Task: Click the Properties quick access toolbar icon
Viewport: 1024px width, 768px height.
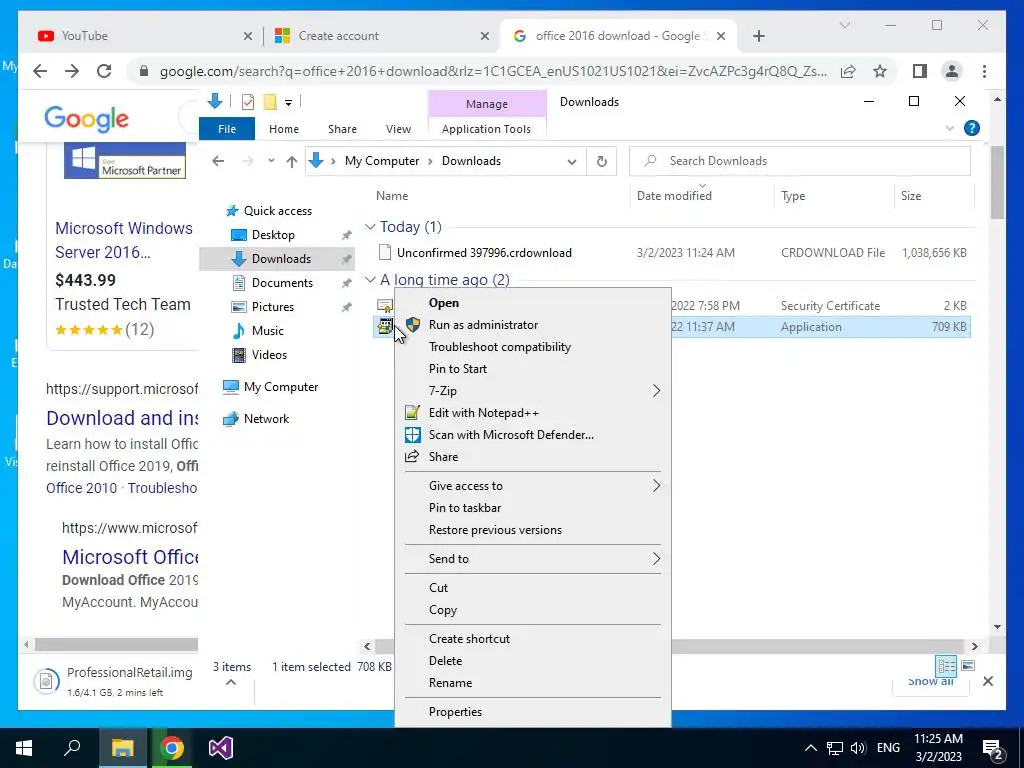Action: (248, 102)
